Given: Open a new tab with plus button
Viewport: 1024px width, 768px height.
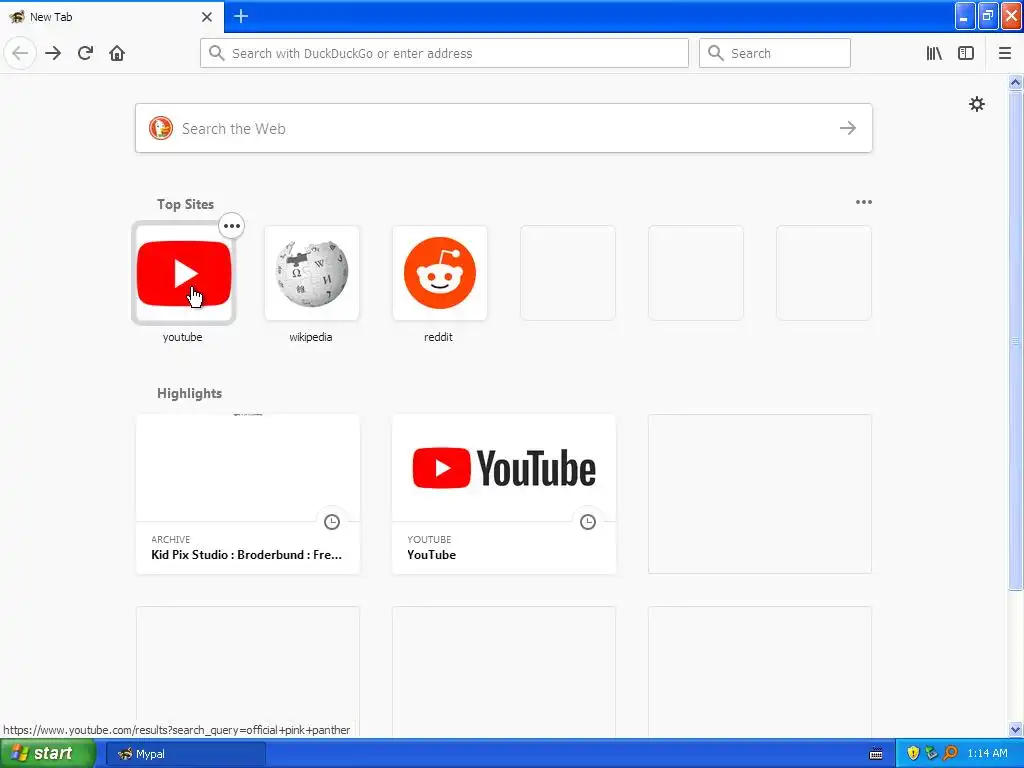Looking at the screenshot, I should (240, 16).
